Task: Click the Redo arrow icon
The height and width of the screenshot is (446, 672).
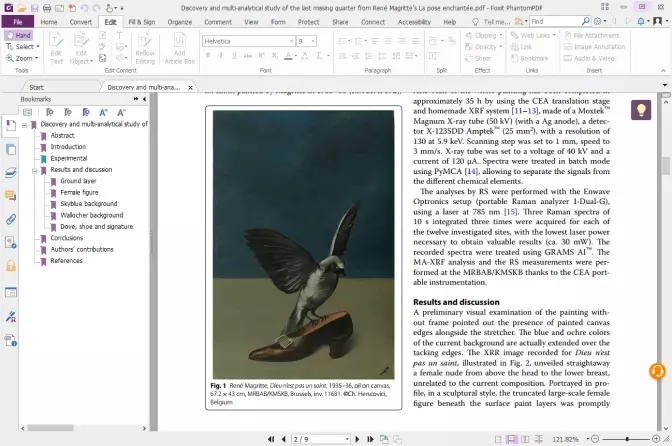Action: coord(97,8)
